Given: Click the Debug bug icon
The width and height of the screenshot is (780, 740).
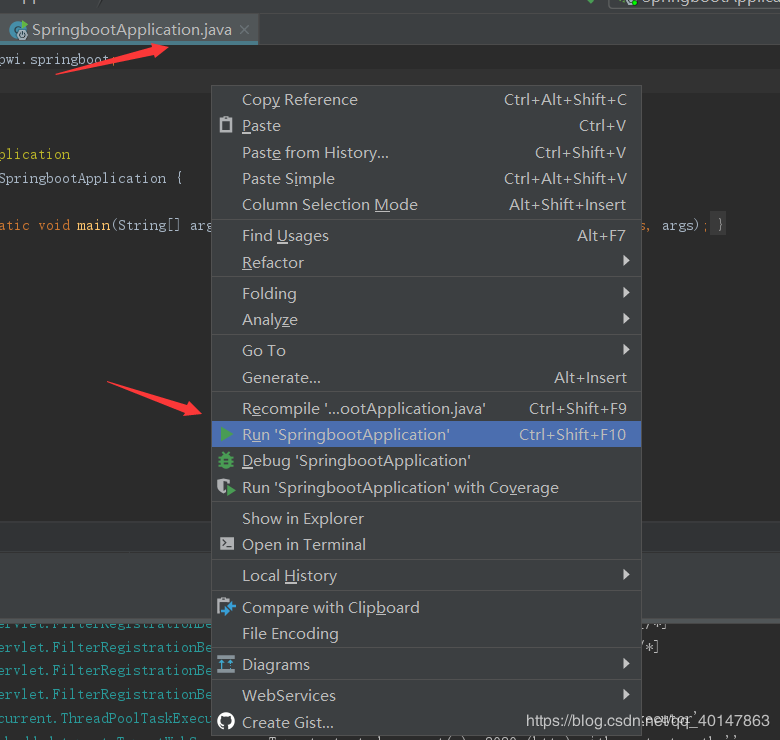Looking at the screenshot, I should point(226,461).
